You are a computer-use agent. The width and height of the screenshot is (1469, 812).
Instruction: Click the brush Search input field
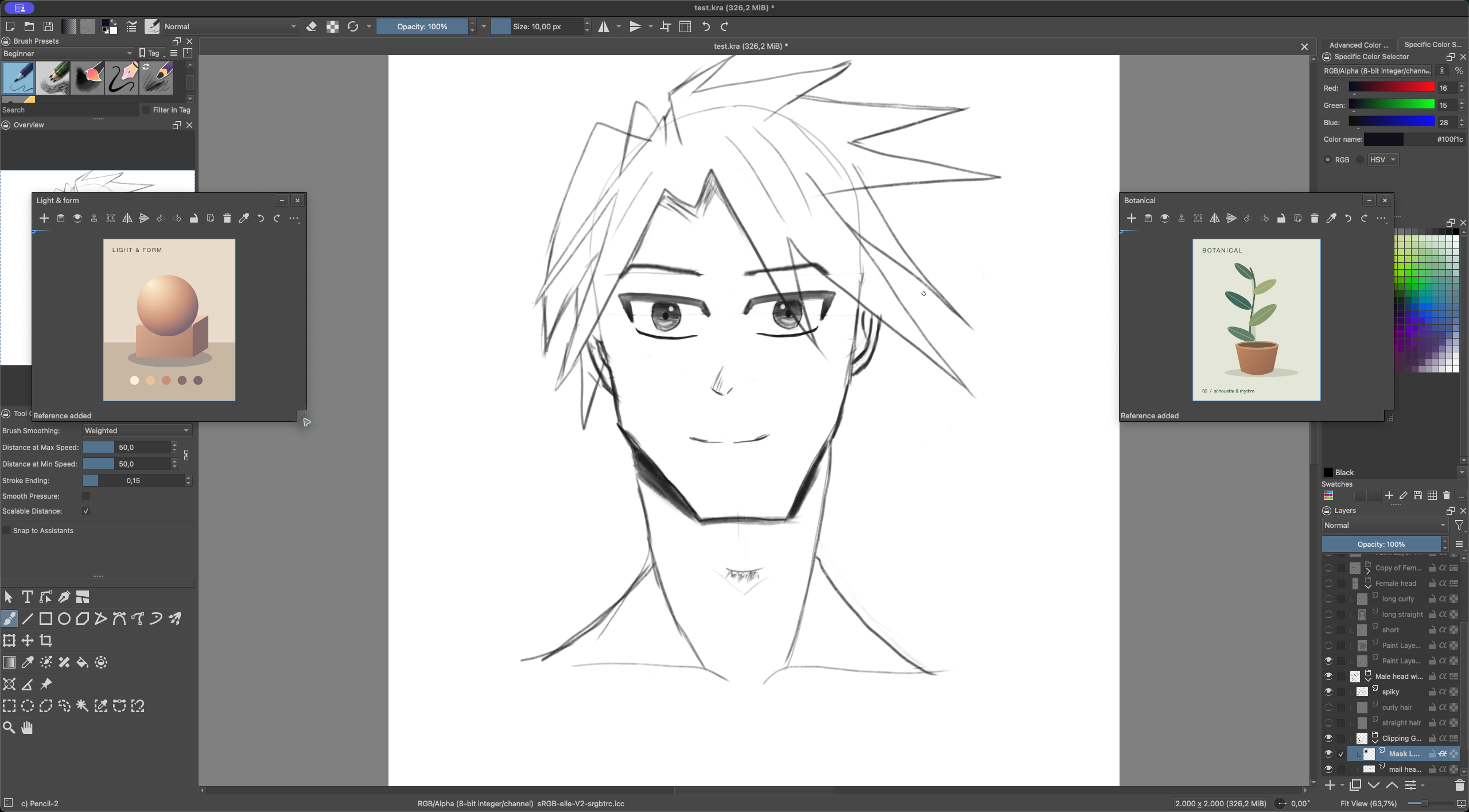[x=69, y=110]
